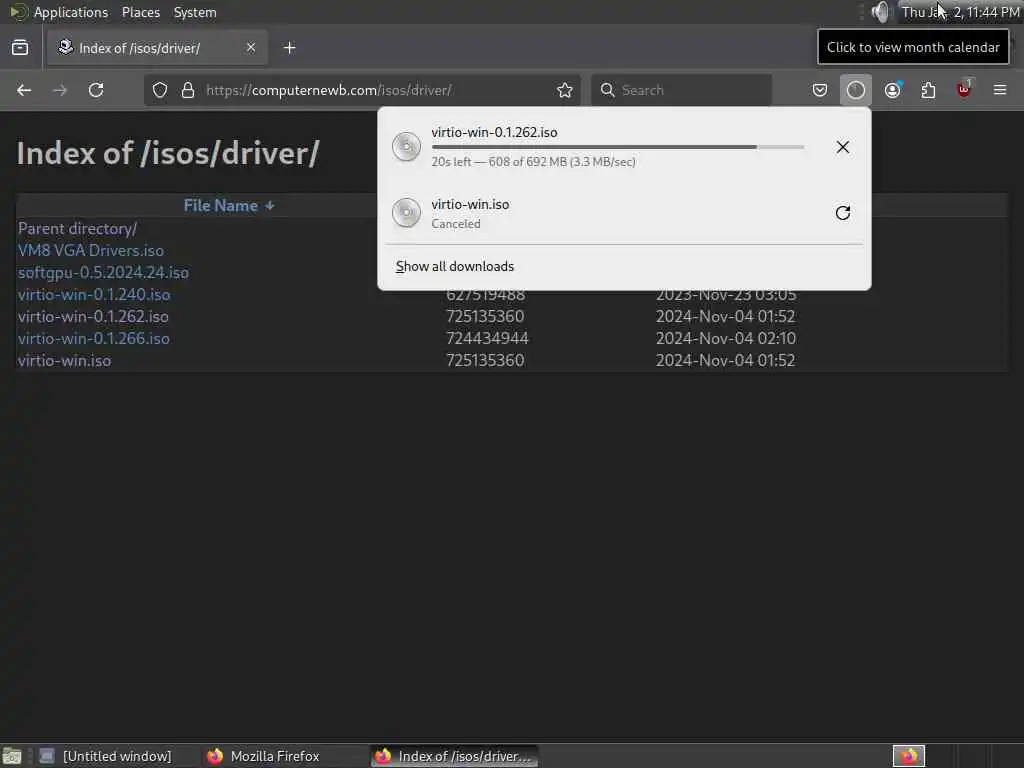Download softgpu-0.5.2024.24.iso
The height and width of the screenshot is (768, 1024).
pyautogui.click(x=103, y=272)
